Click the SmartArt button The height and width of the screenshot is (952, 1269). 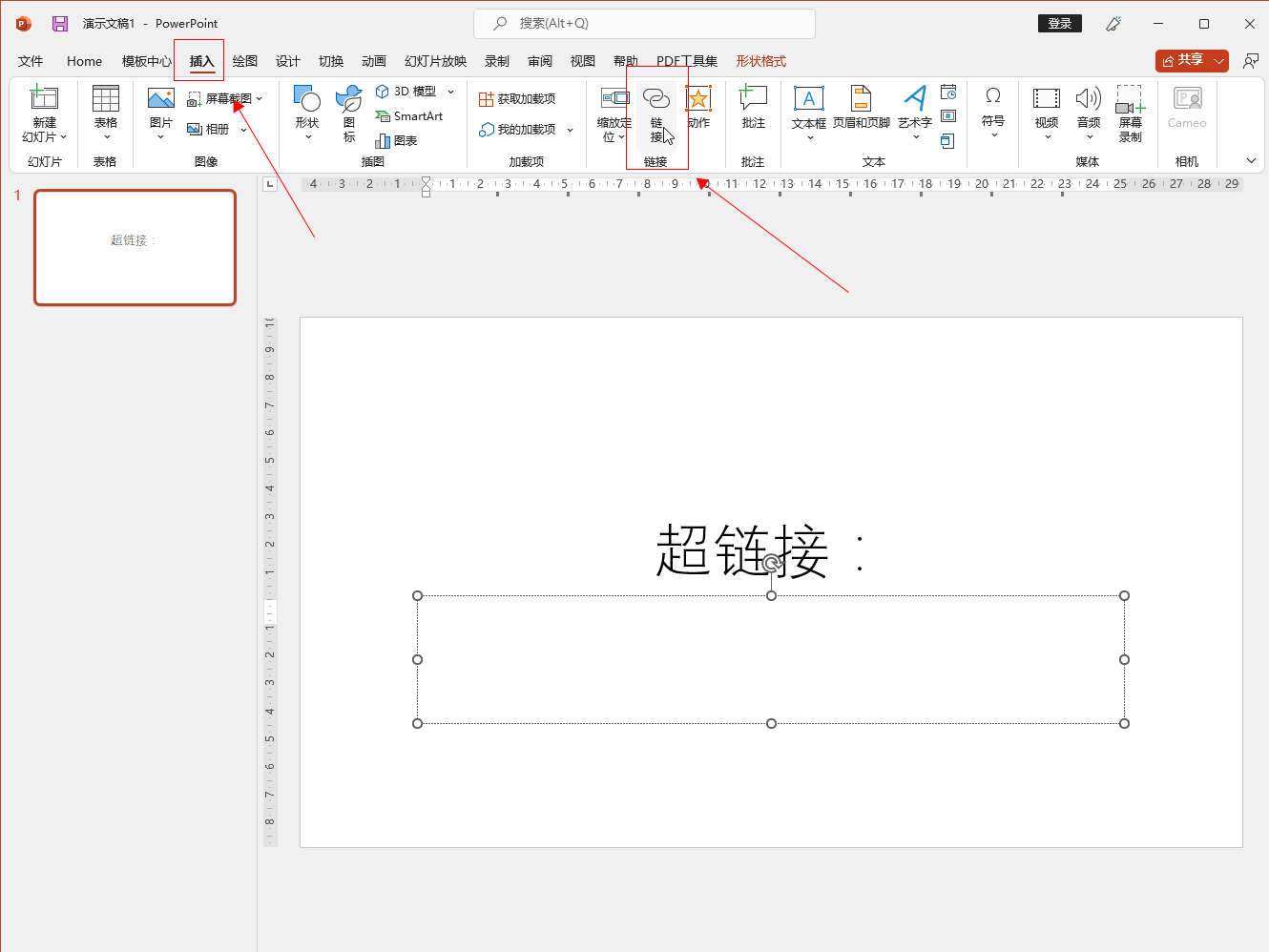coord(410,116)
